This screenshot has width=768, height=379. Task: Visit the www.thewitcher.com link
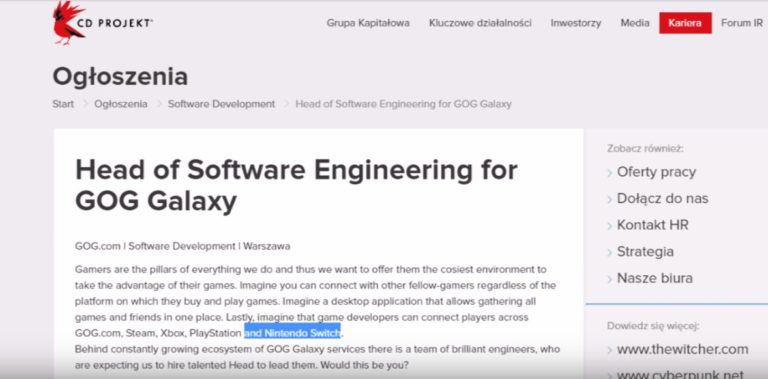pos(682,349)
